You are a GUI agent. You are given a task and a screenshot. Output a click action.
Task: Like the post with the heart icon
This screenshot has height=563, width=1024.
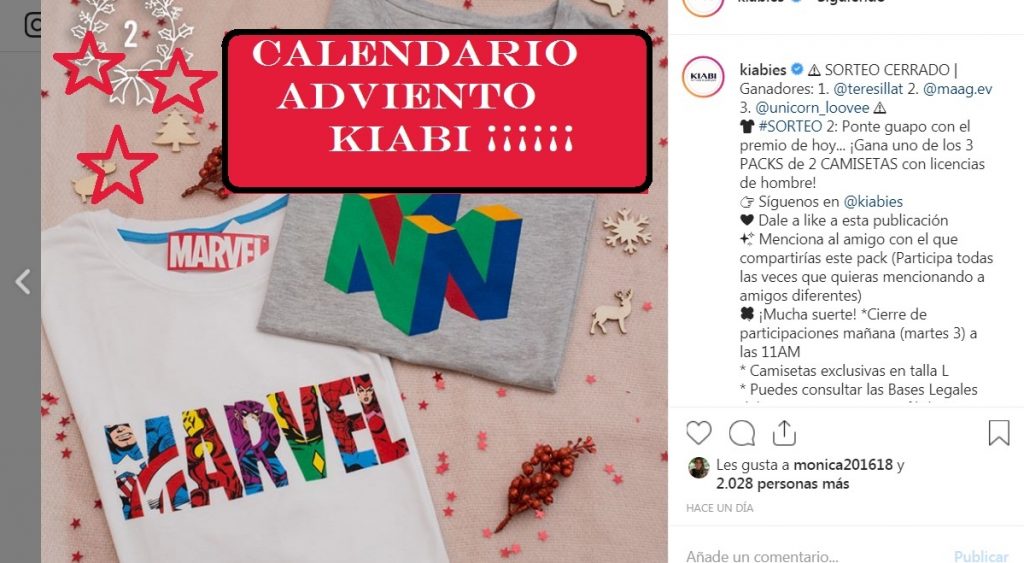(x=699, y=433)
